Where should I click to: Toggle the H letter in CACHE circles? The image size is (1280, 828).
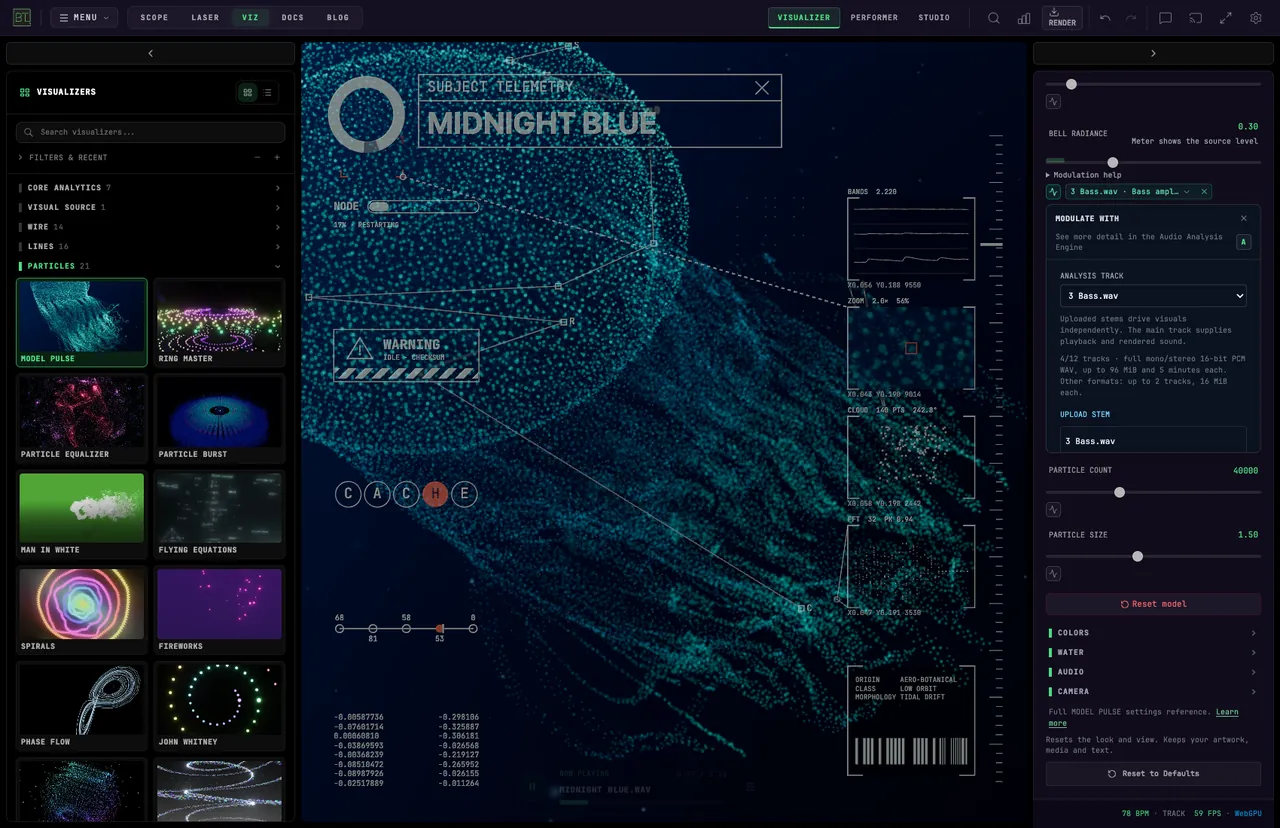point(435,493)
